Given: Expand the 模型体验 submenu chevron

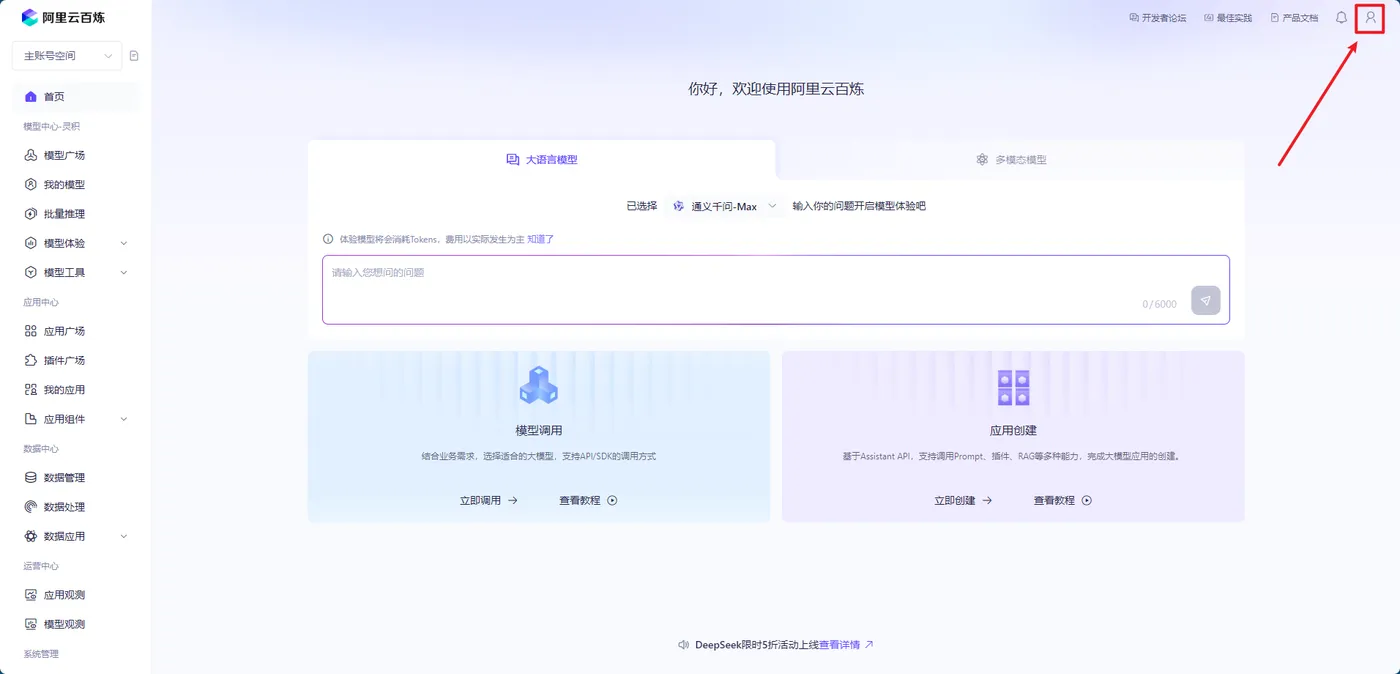Looking at the screenshot, I should pyautogui.click(x=124, y=243).
